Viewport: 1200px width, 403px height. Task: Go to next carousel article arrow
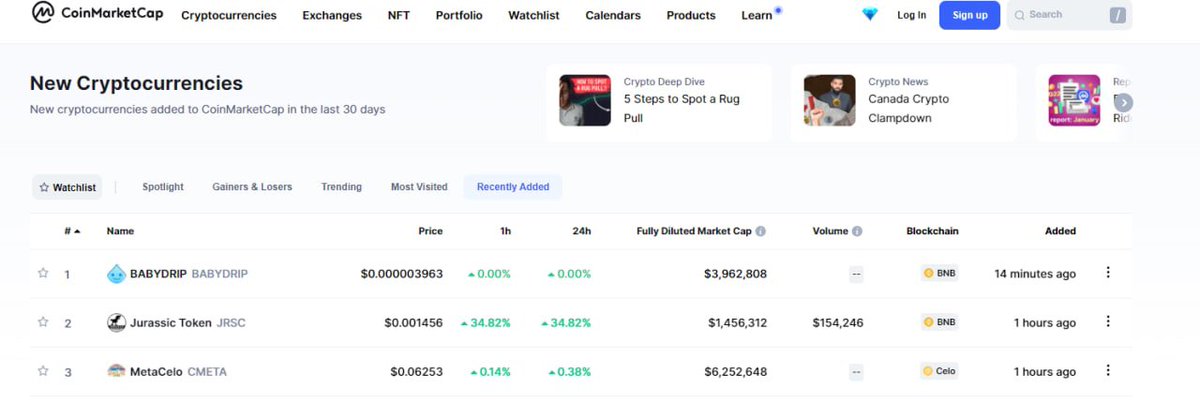pyautogui.click(x=1124, y=102)
